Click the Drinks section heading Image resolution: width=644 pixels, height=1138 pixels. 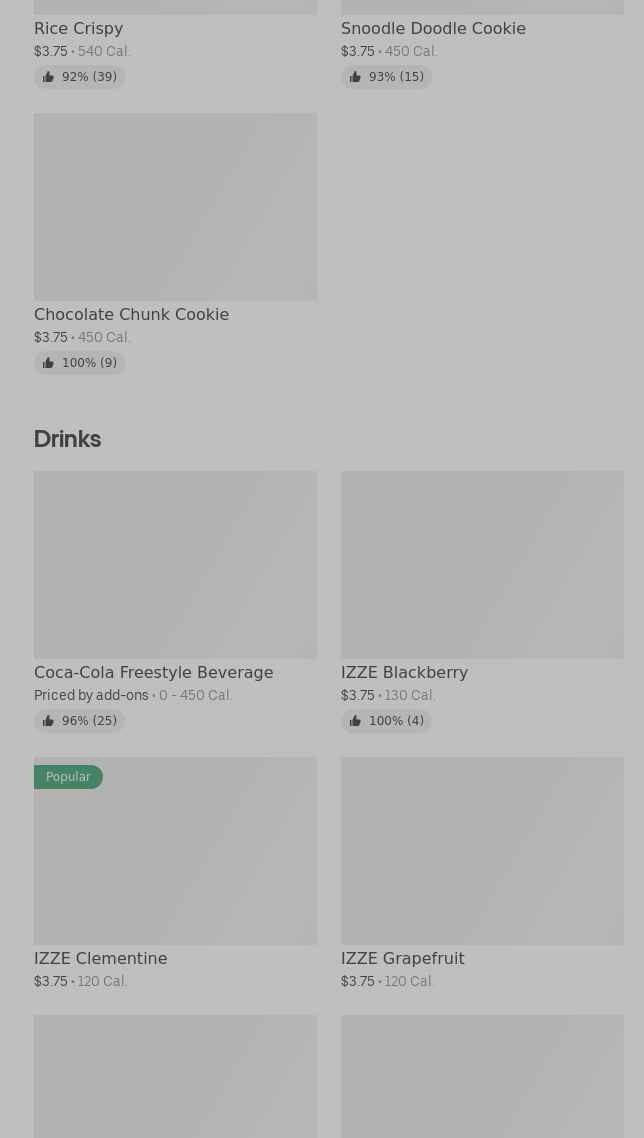click(67, 439)
